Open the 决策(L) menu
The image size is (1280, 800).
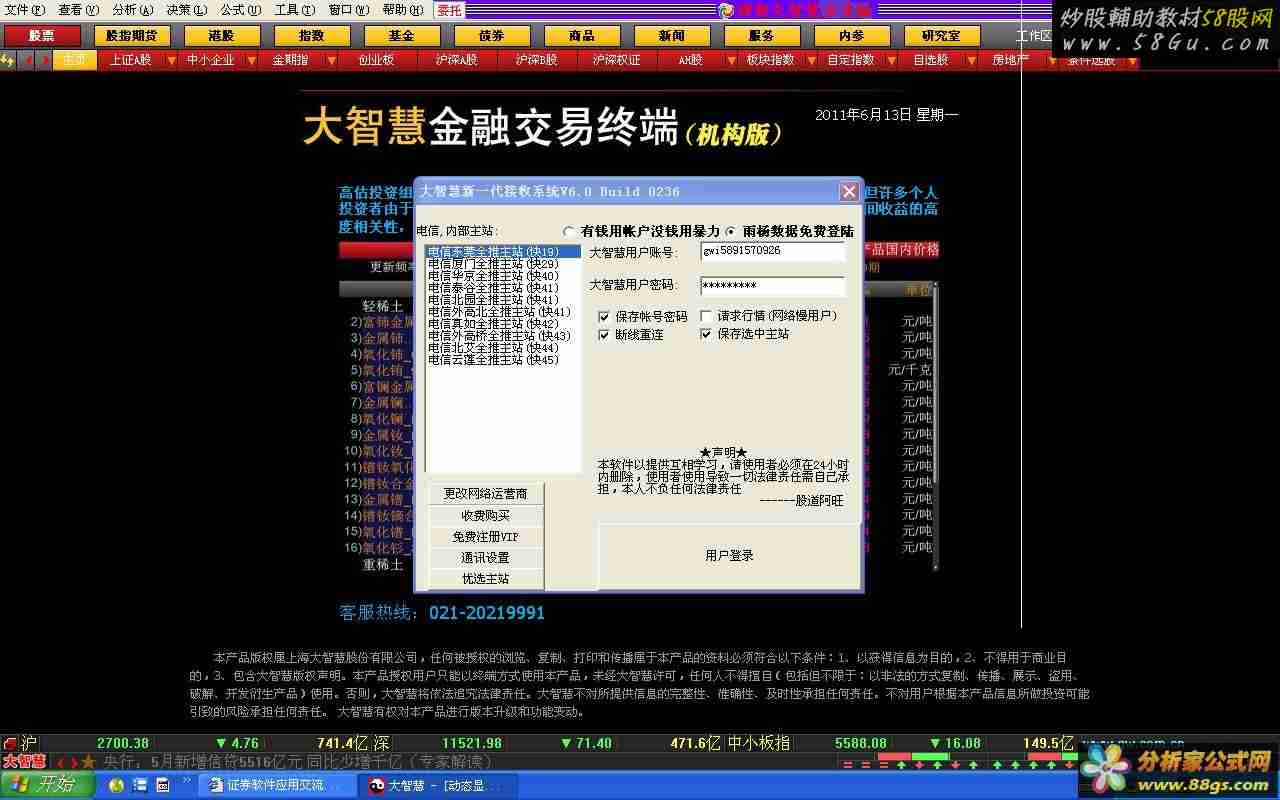point(187,10)
